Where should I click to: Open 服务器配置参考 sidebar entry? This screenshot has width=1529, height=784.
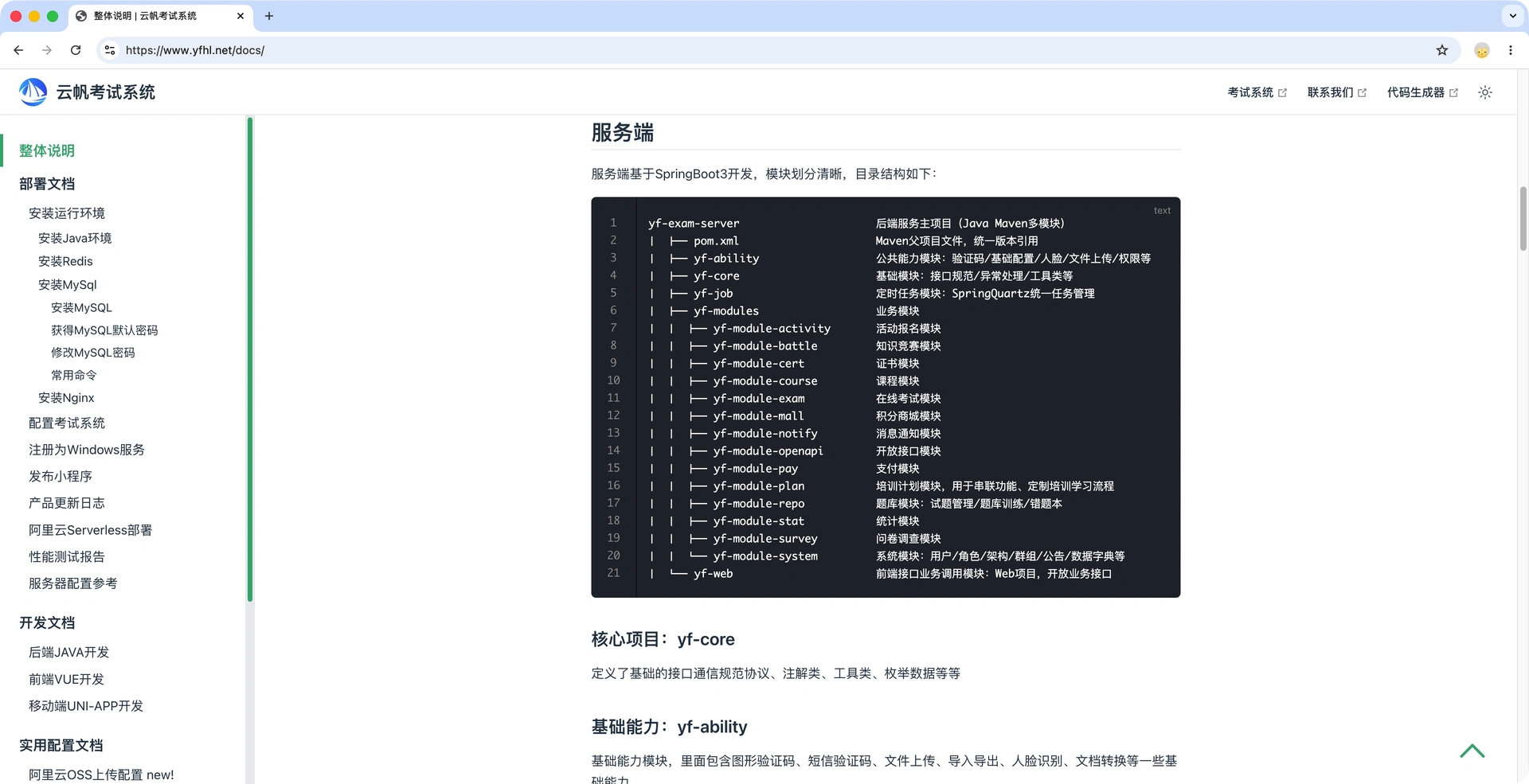click(x=73, y=583)
